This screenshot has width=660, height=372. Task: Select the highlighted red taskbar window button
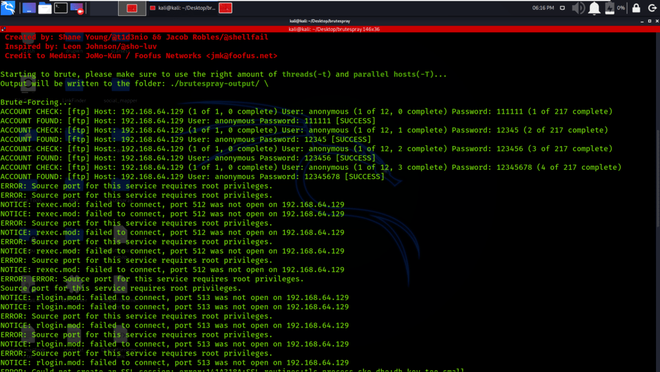(132, 8)
